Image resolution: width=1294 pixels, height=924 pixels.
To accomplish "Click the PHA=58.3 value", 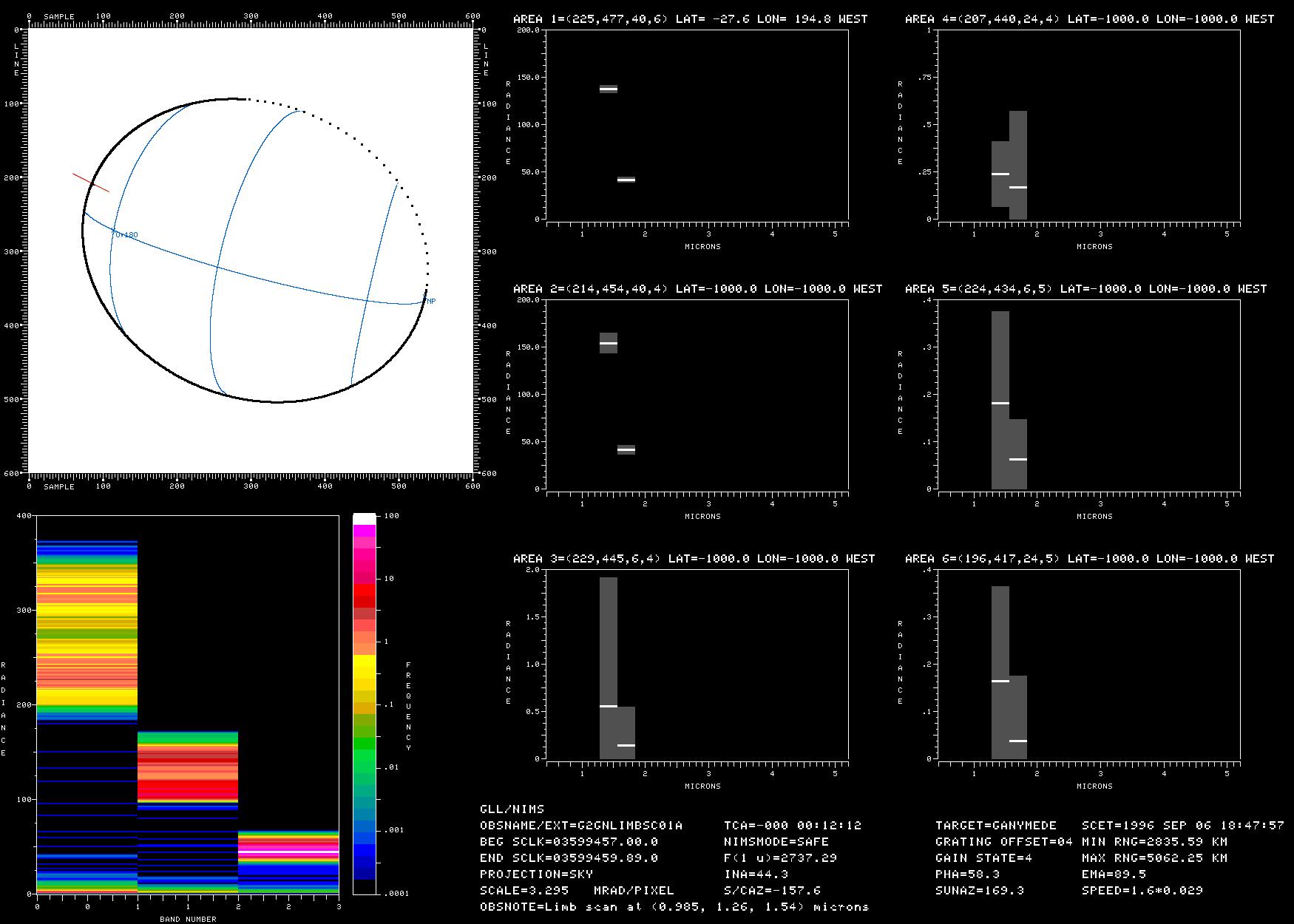I will [x=968, y=874].
